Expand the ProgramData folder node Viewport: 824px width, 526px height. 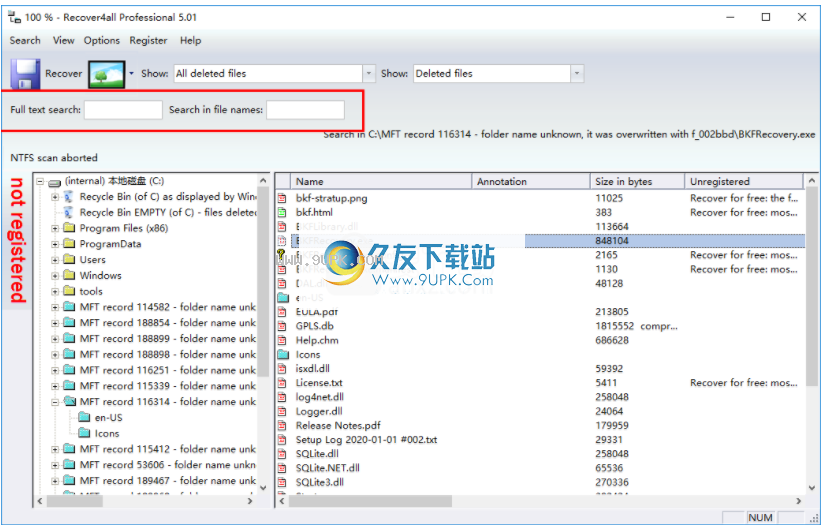pos(55,244)
